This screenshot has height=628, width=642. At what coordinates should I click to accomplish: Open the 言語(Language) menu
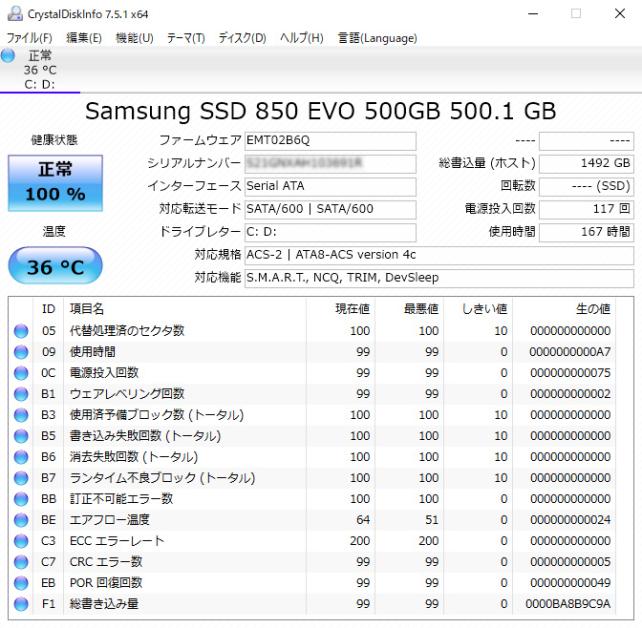click(x=377, y=38)
